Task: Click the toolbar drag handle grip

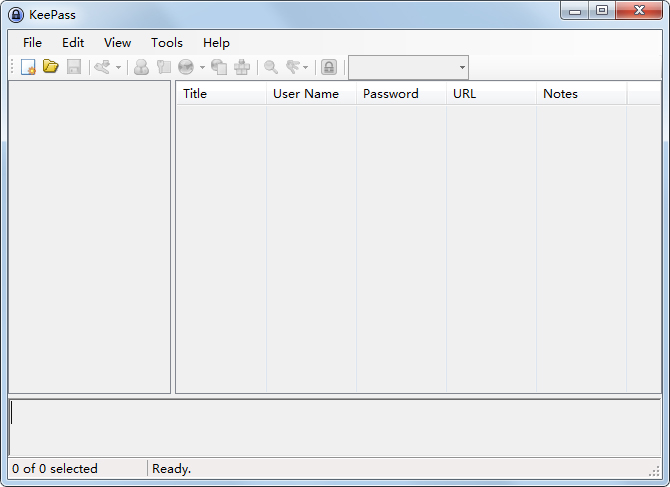Action: pyautogui.click(x=12, y=67)
